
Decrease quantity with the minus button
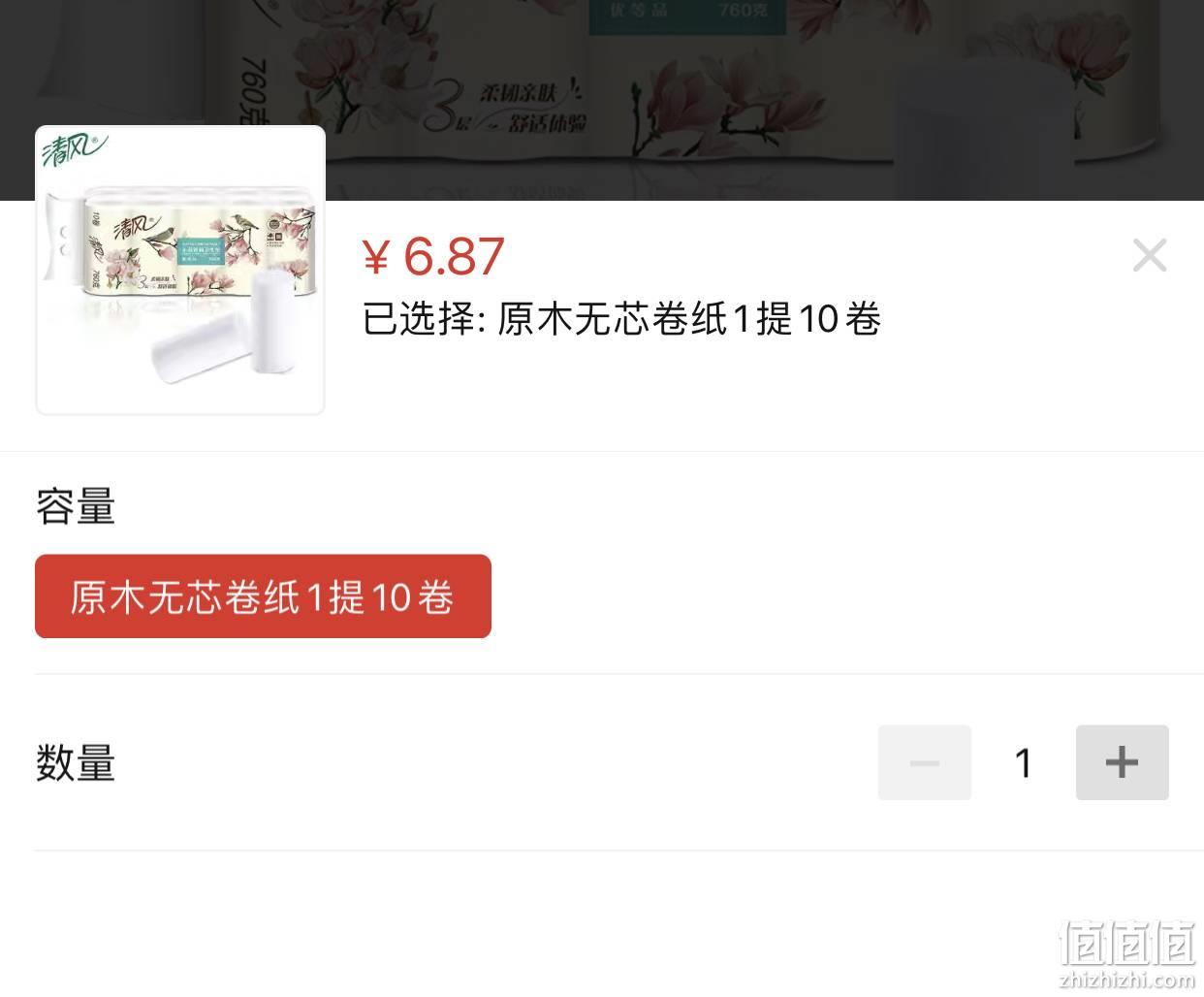(924, 762)
